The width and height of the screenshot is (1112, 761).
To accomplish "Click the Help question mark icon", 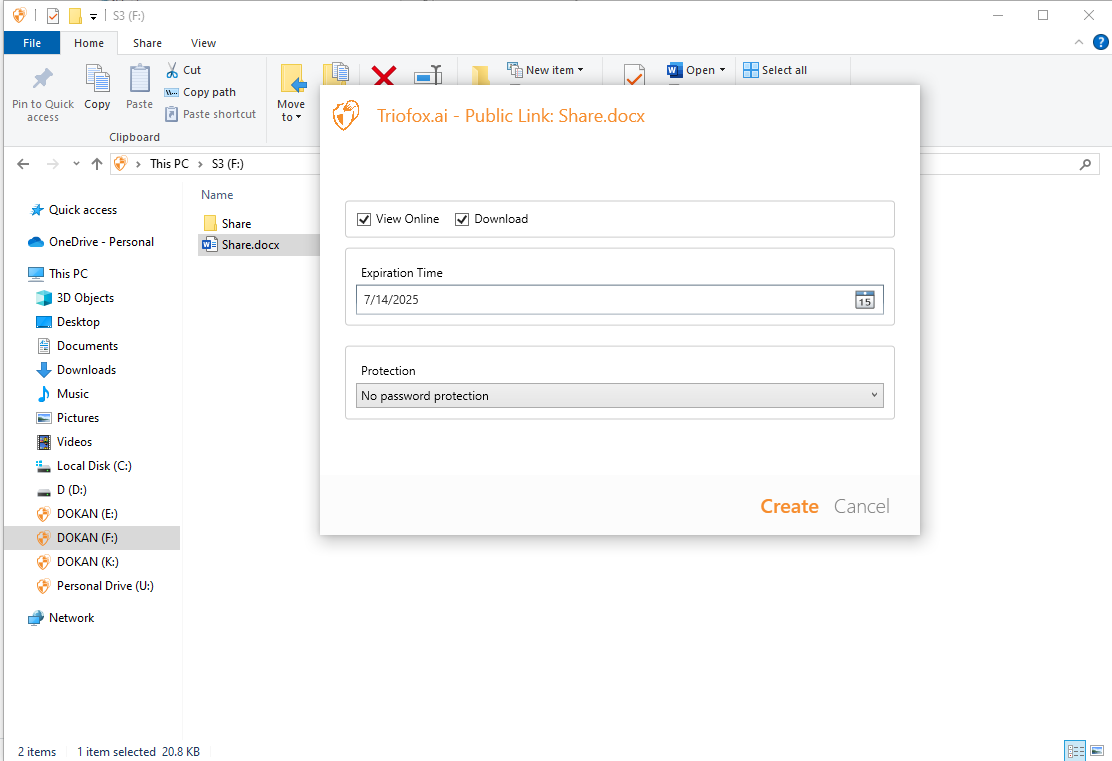I will pos(1101,43).
